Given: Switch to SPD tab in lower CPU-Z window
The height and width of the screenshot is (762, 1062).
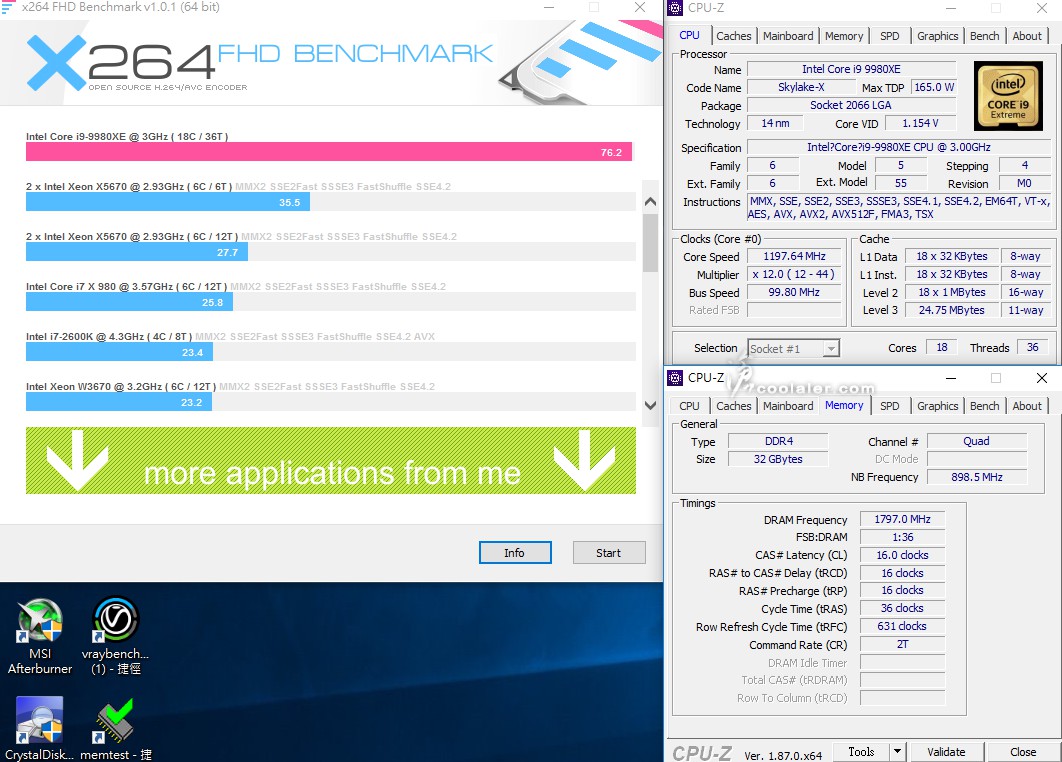Looking at the screenshot, I should [889, 406].
